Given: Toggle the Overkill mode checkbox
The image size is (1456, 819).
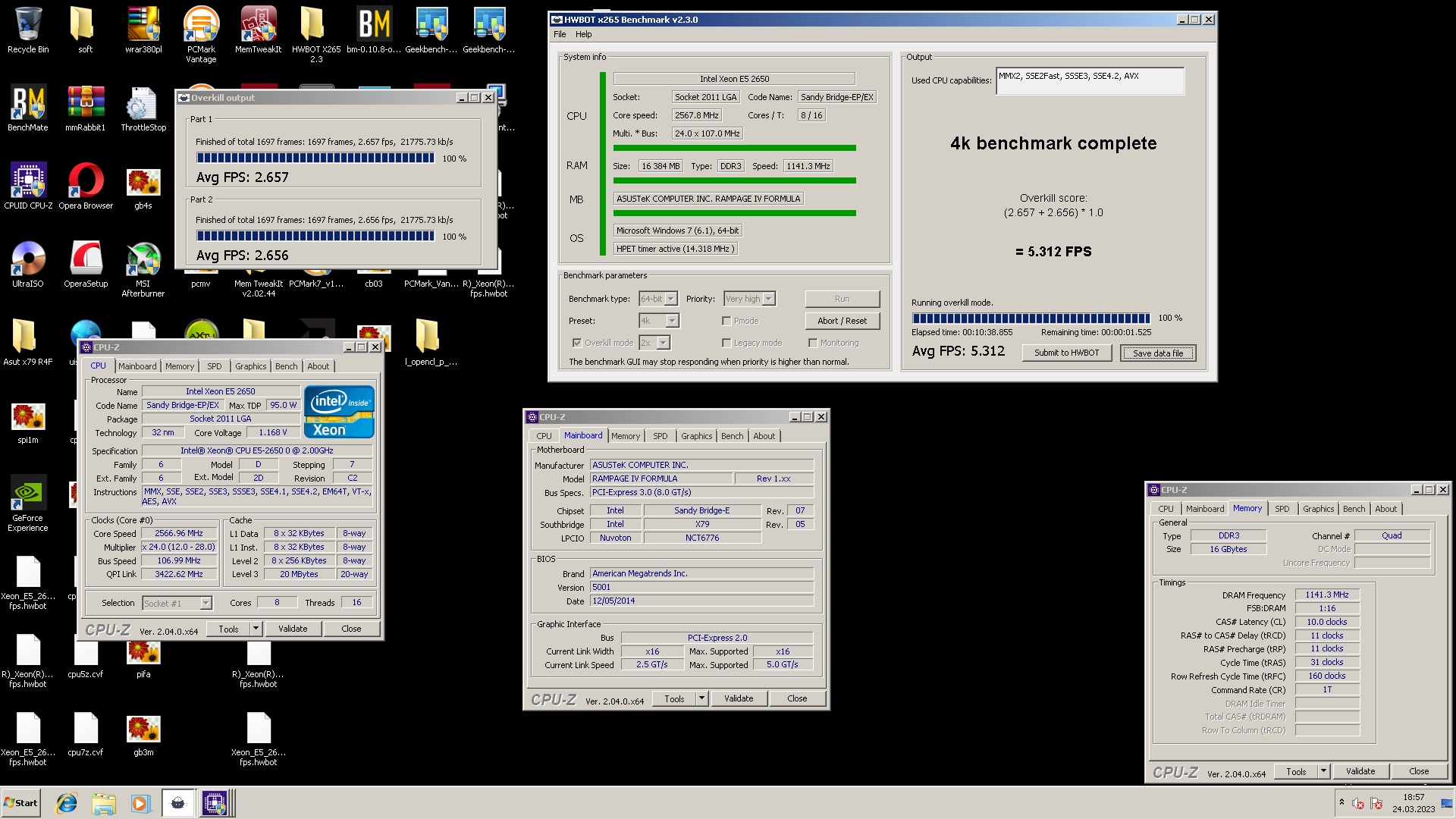Looking at the screenshot, I should (x=577, y=343).
